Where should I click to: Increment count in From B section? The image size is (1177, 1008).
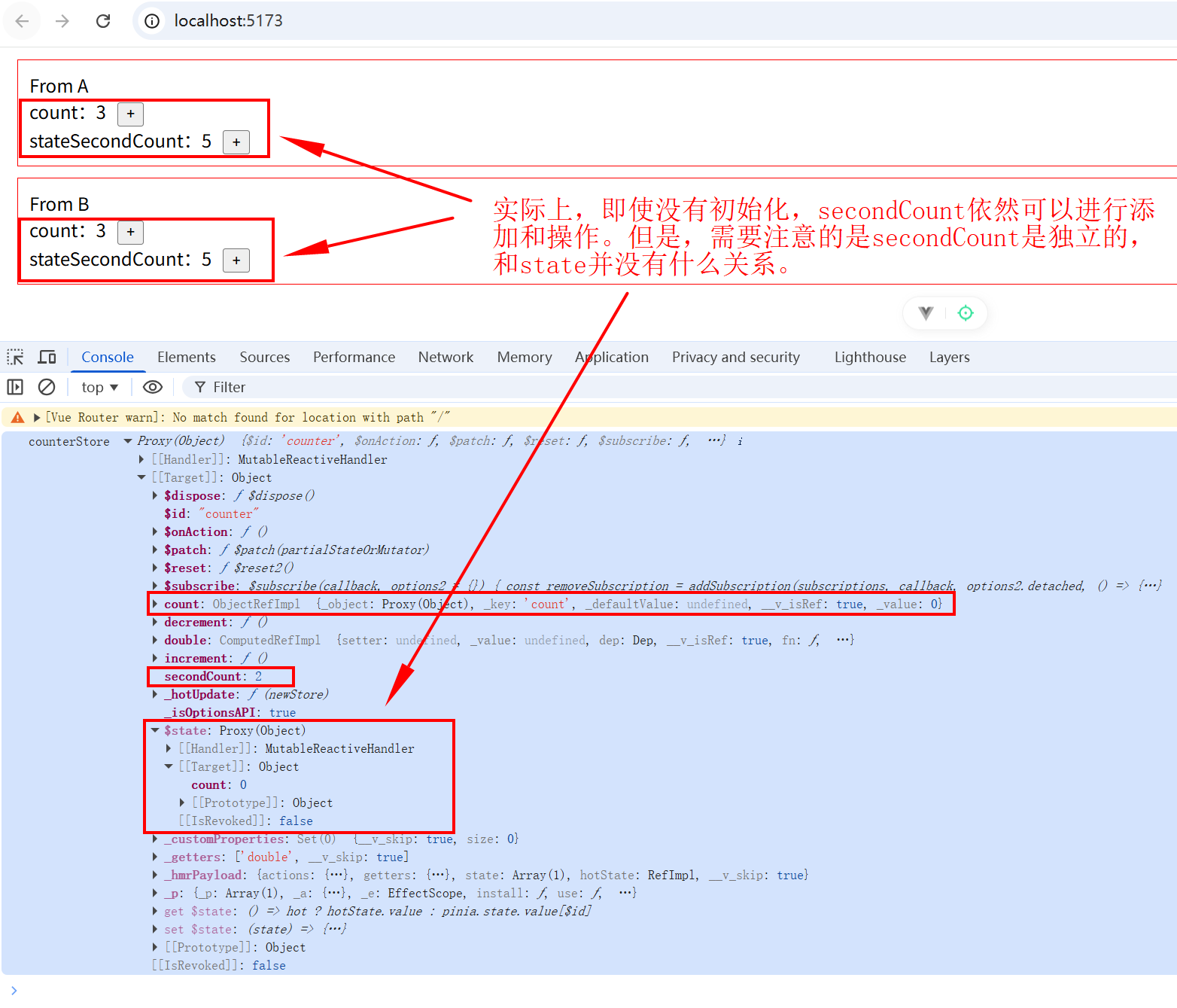tap(131, 232)
